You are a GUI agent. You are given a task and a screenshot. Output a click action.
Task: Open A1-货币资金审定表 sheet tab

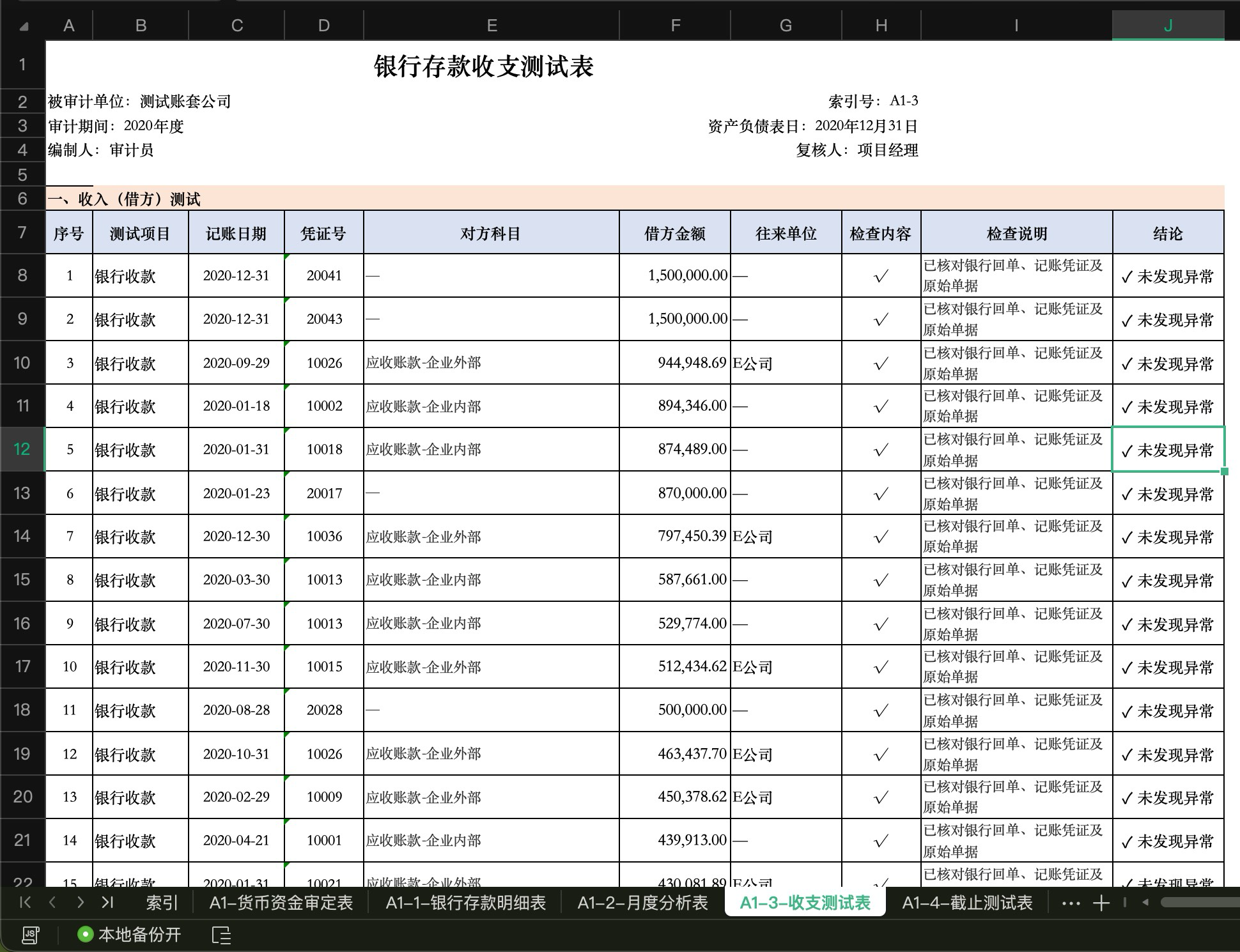[281, 903]
